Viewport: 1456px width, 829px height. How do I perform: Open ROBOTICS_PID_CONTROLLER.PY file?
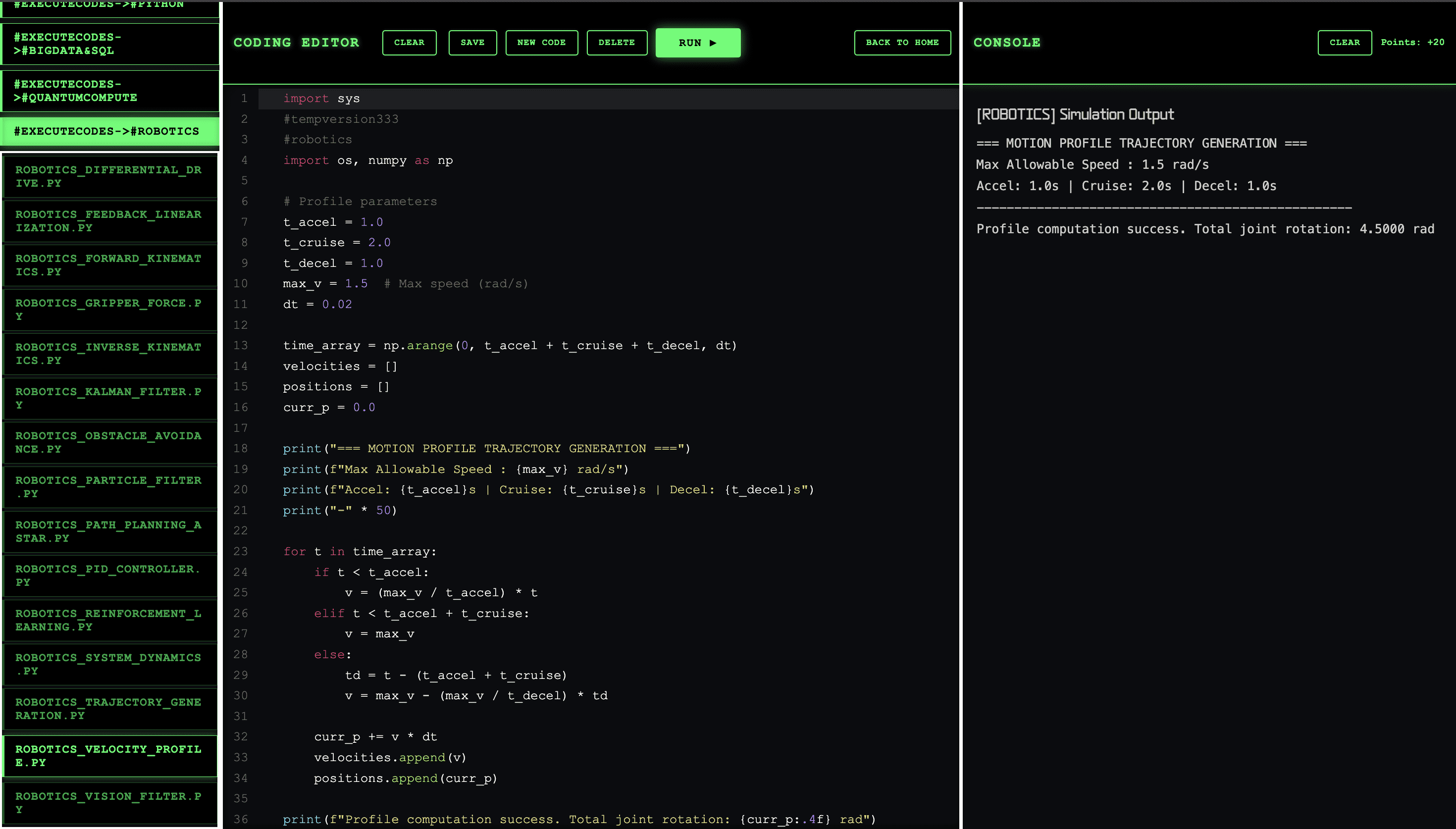pos(110,575)
